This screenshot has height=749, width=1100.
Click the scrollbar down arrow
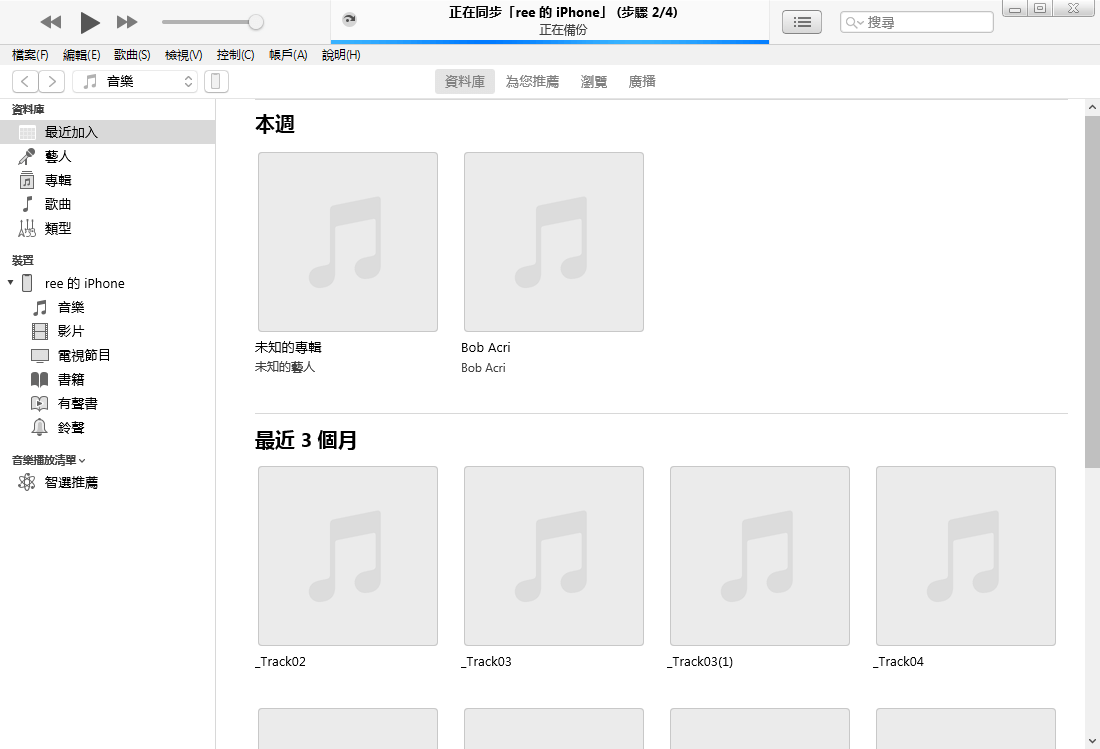(1092, 741)
